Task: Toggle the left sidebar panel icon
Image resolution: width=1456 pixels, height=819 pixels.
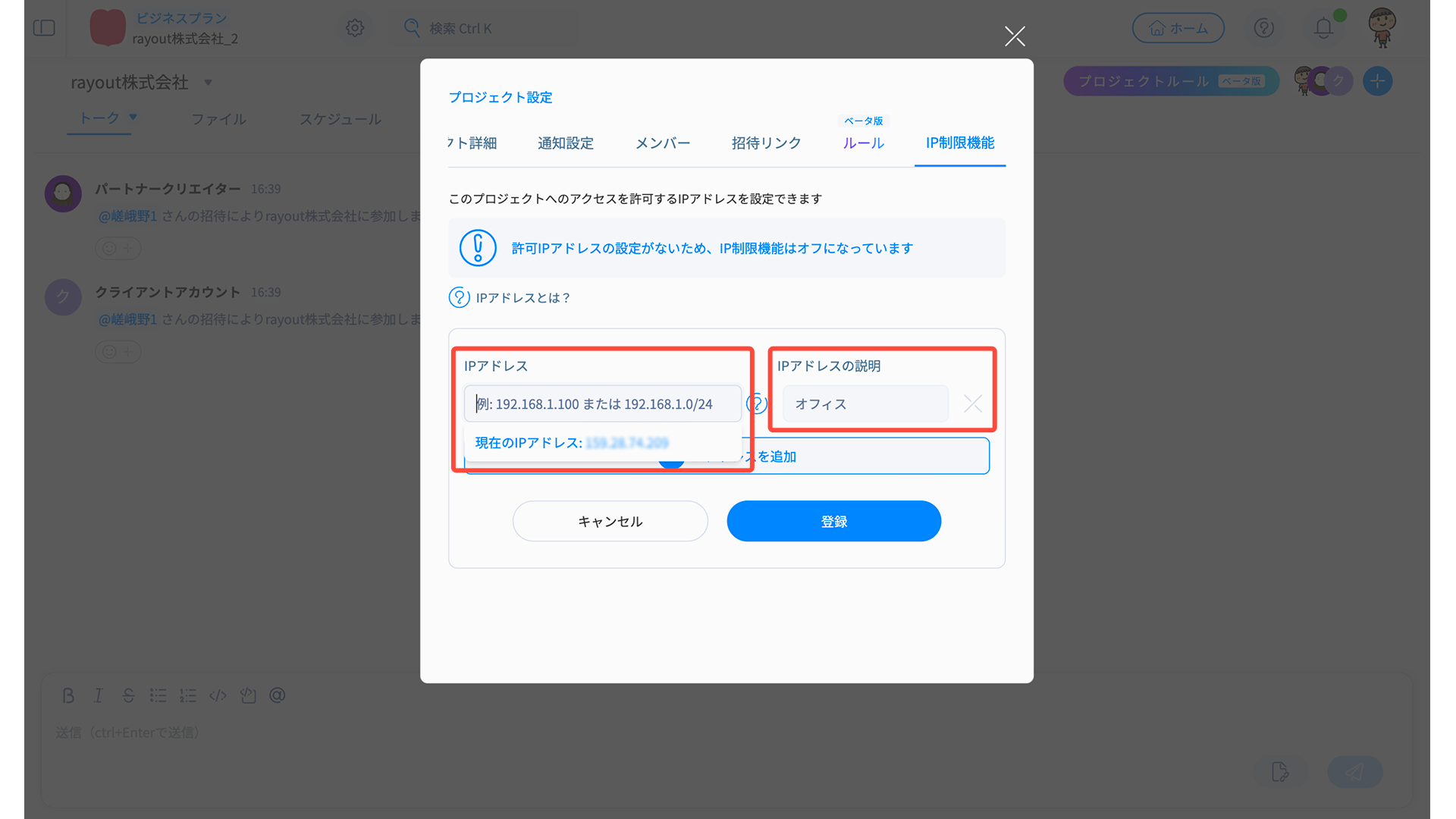Action: coord(44,28)
